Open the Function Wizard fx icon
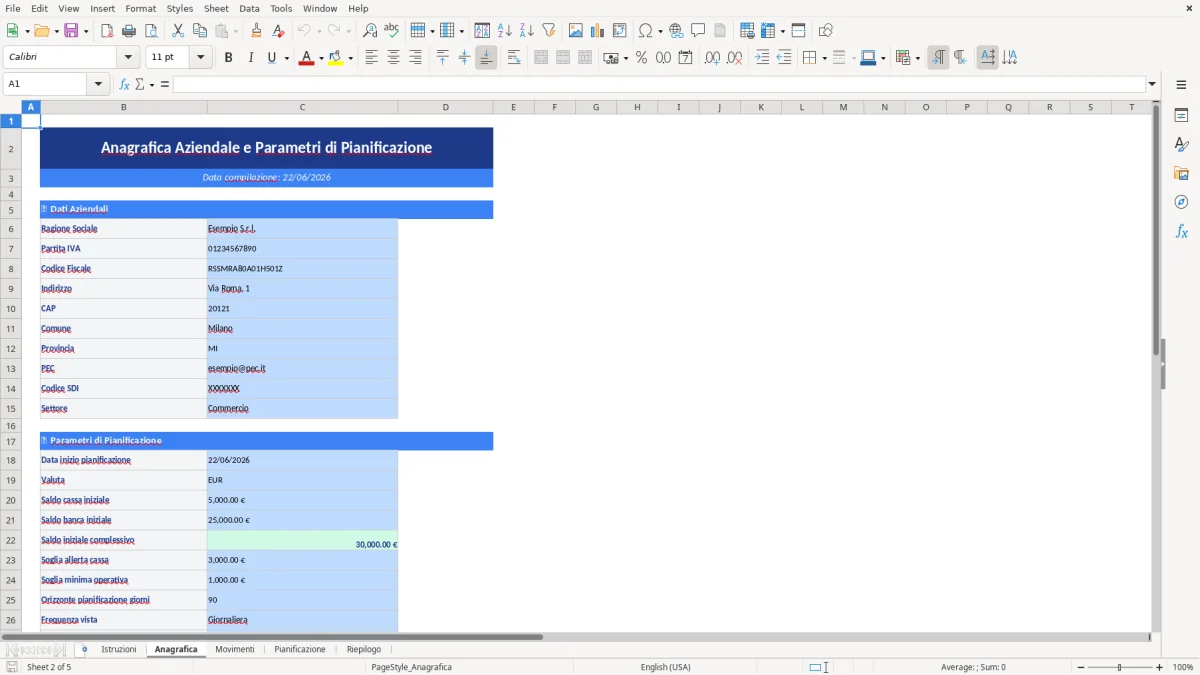The image size is (1200, 675). (124, 84)
